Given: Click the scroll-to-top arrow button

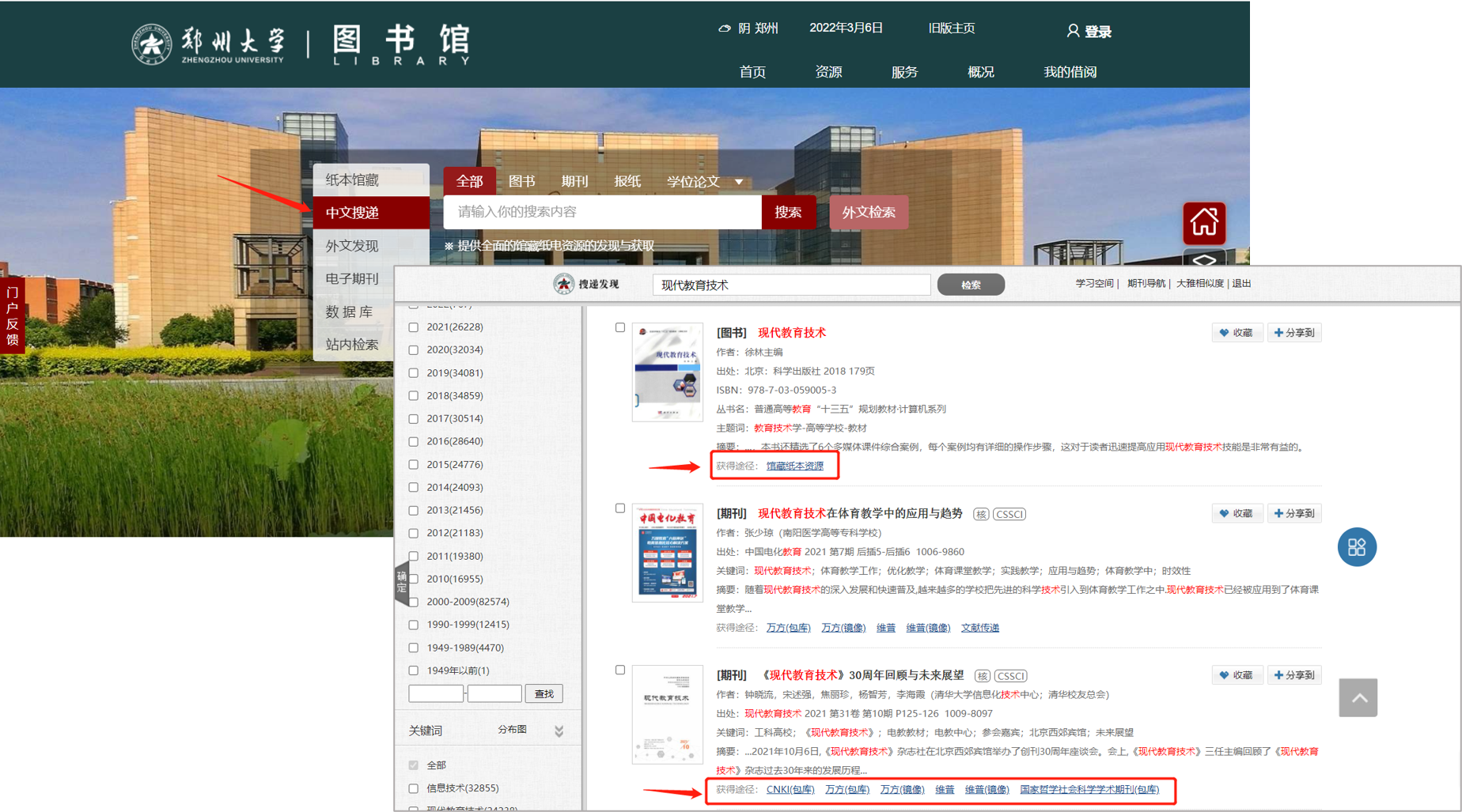Looking at the screenshot, I should [x=1358, y=697].
